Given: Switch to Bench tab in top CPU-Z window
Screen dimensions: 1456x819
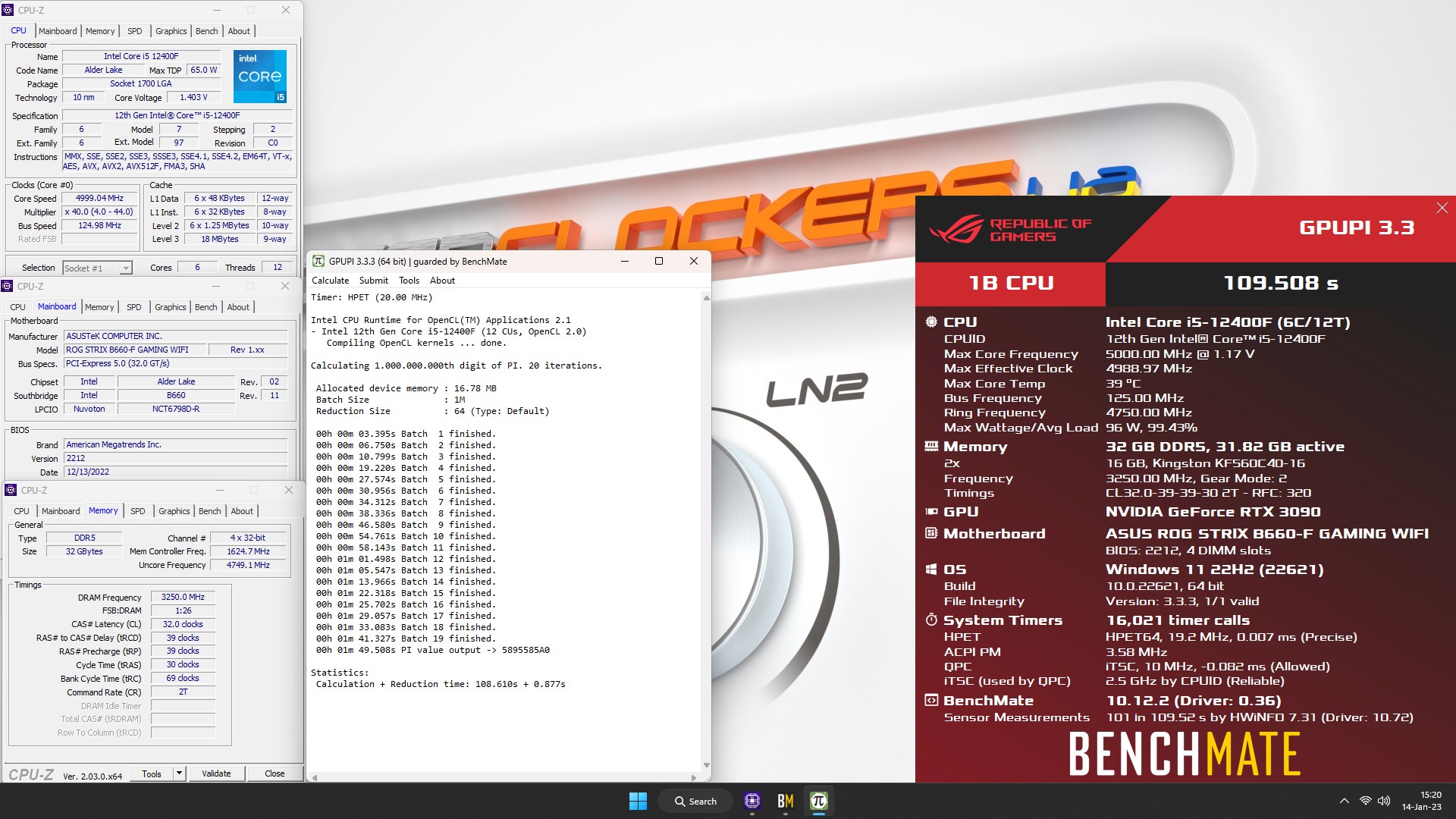Looking at the screenshot, I should [x=206, y=31].
